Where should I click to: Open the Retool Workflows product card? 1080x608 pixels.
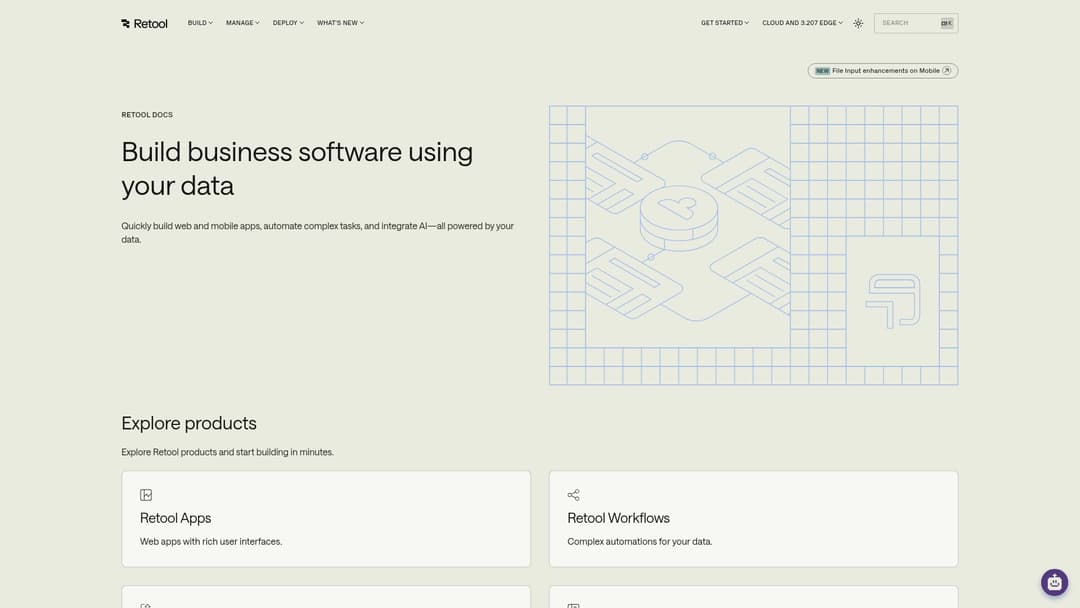coord(753,519)
